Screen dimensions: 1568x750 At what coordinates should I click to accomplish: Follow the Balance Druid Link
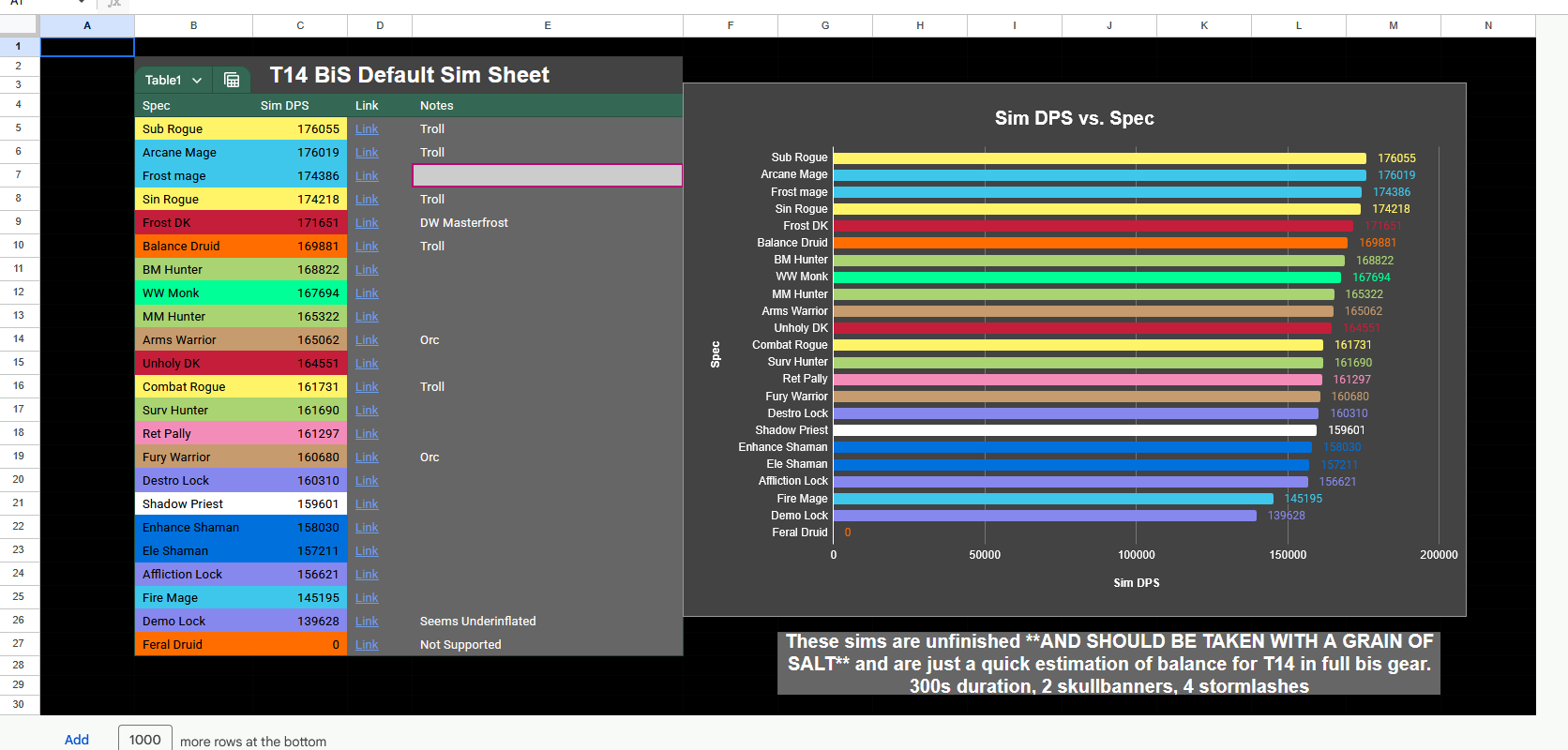[367, 247]
